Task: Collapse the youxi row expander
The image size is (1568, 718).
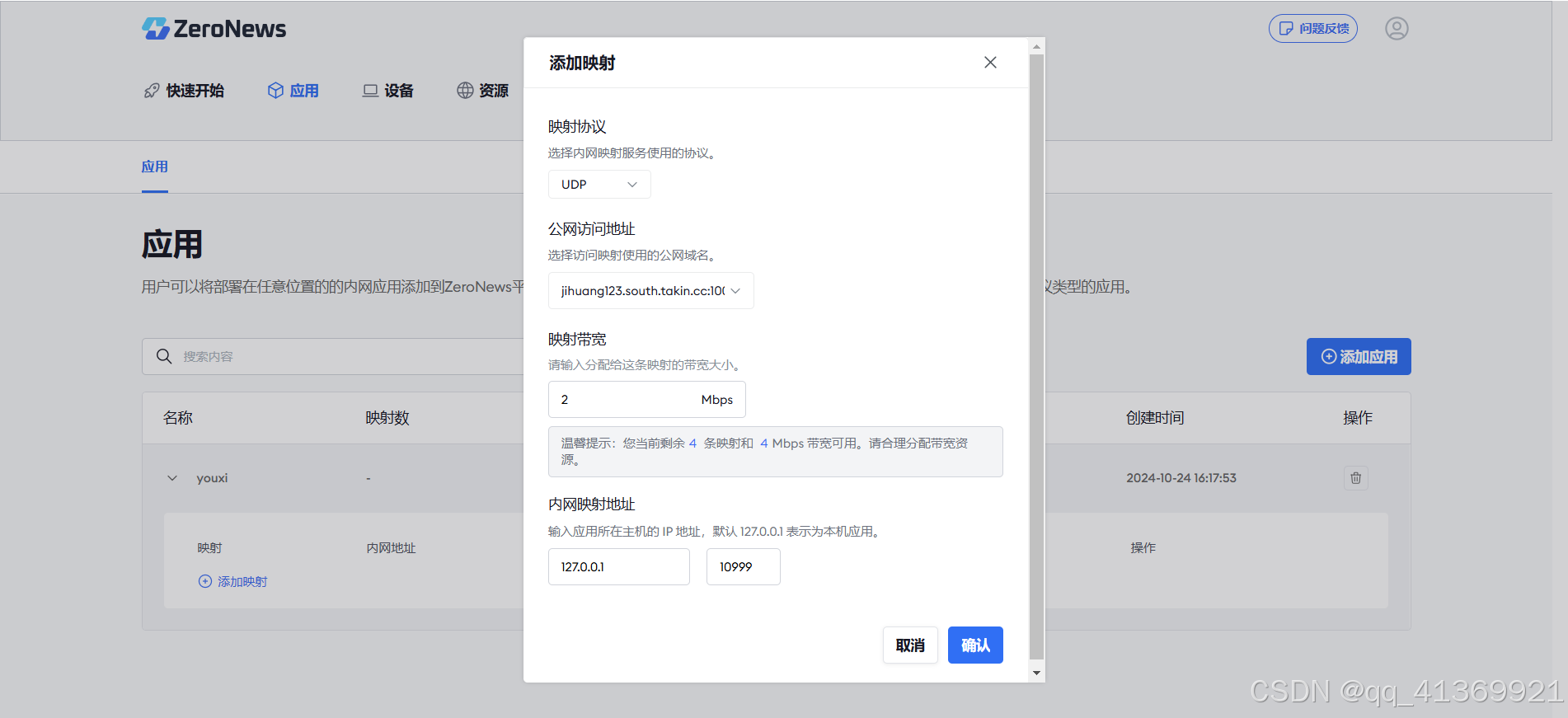Action: 172,478
